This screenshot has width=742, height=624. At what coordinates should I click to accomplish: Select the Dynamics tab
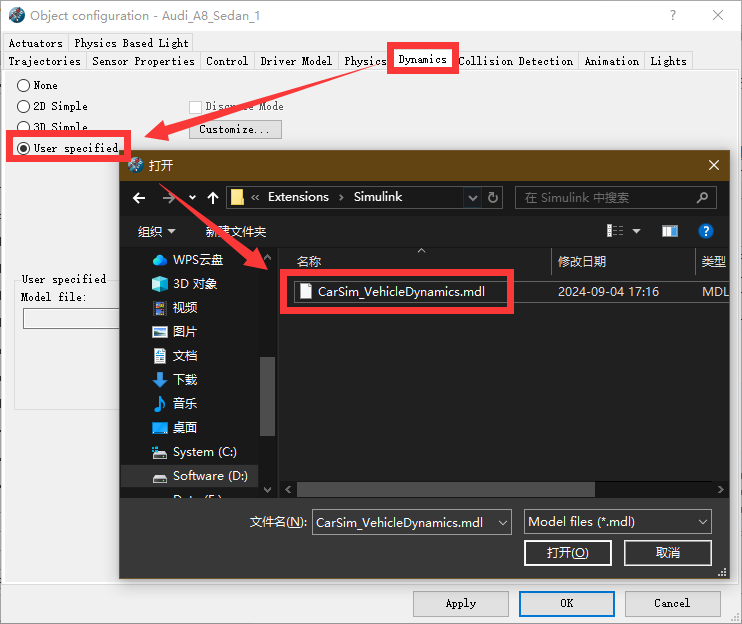423,59
